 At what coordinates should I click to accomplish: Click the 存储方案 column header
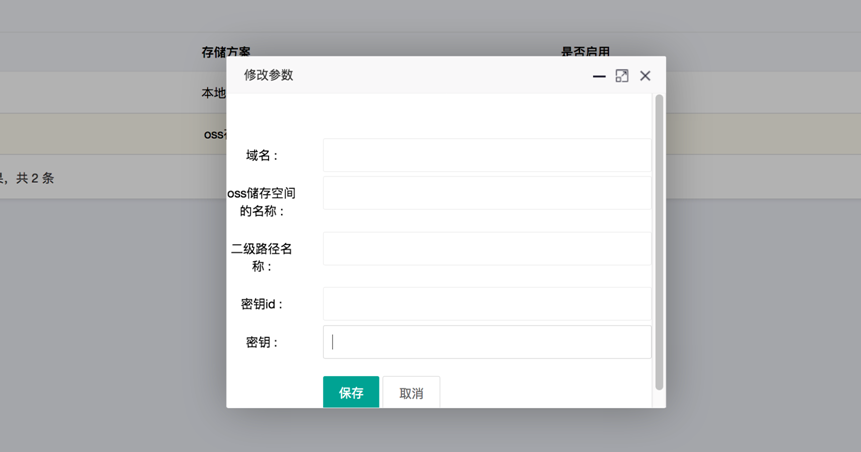tap(226, 52)
